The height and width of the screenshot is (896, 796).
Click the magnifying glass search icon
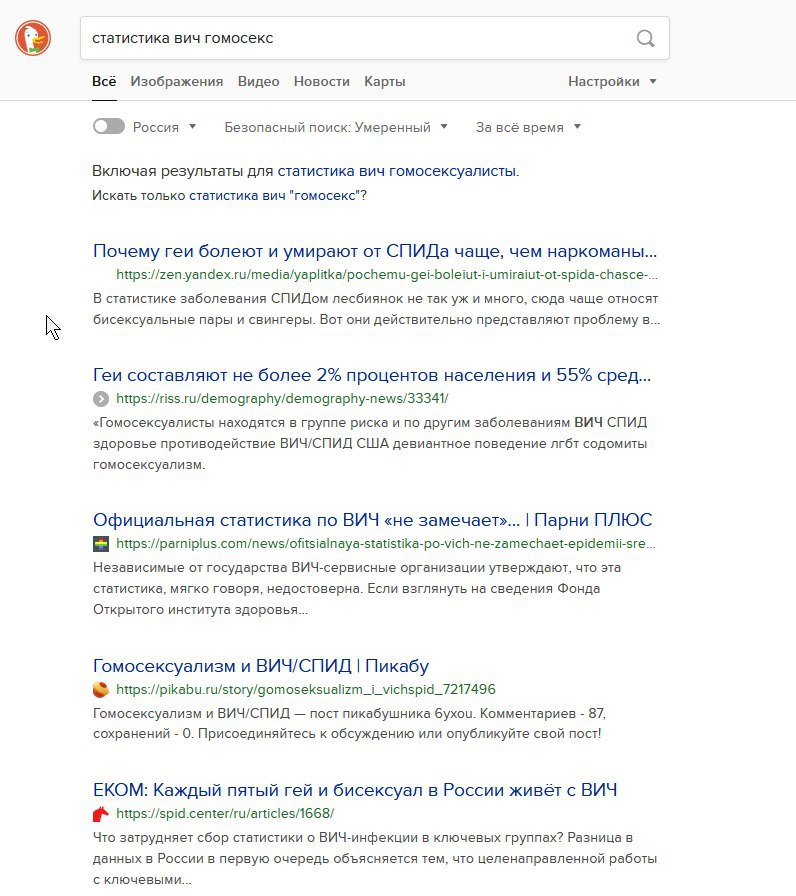click(x=645, y=38)
